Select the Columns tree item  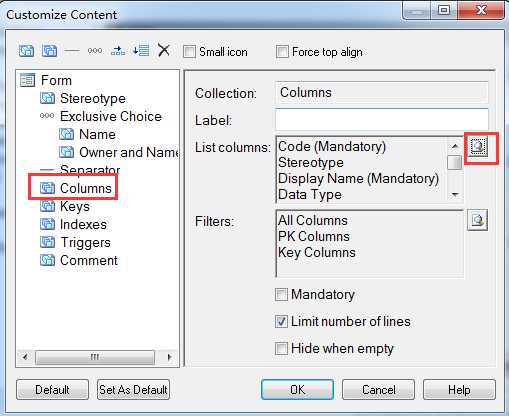(86, 188)
